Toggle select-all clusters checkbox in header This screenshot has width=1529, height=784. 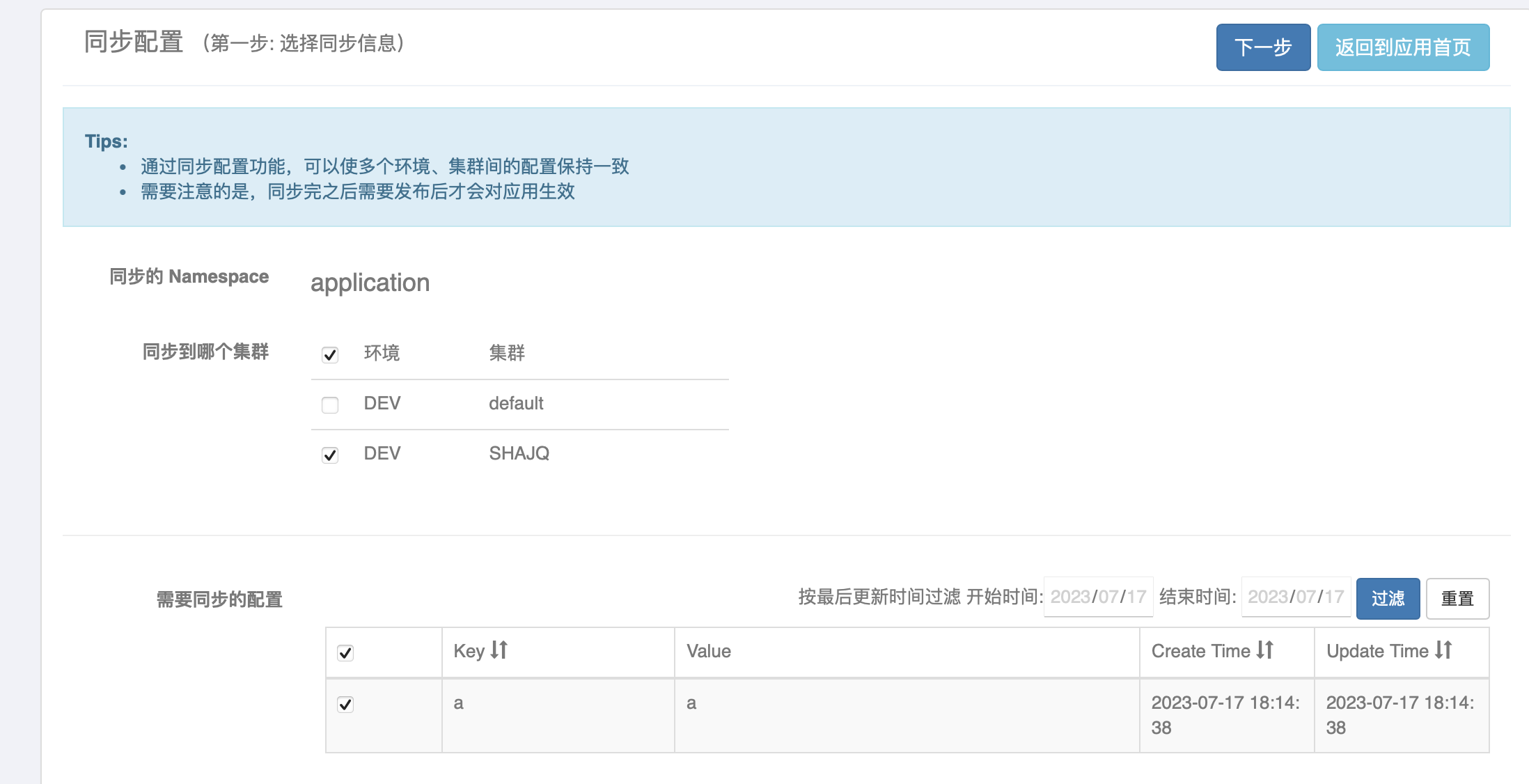[x=330, y=355]
